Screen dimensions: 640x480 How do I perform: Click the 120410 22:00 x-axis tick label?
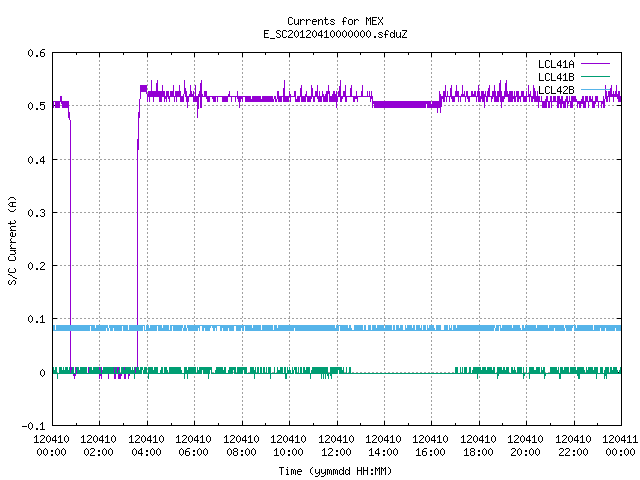(573, 446)
